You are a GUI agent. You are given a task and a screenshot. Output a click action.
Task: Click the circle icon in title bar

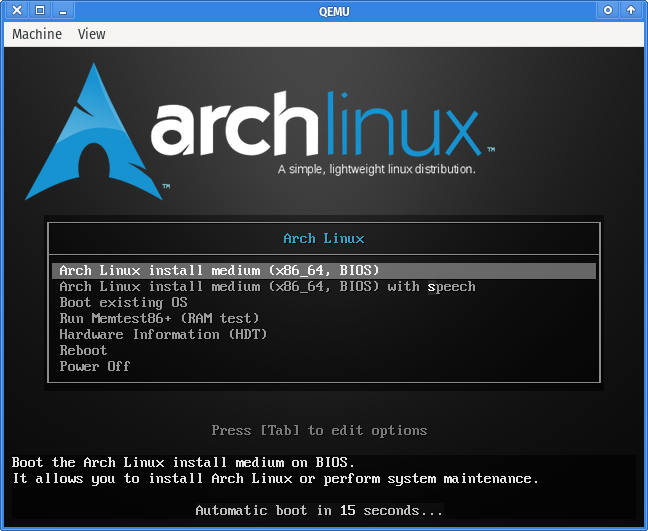click(x=608, y=10)
